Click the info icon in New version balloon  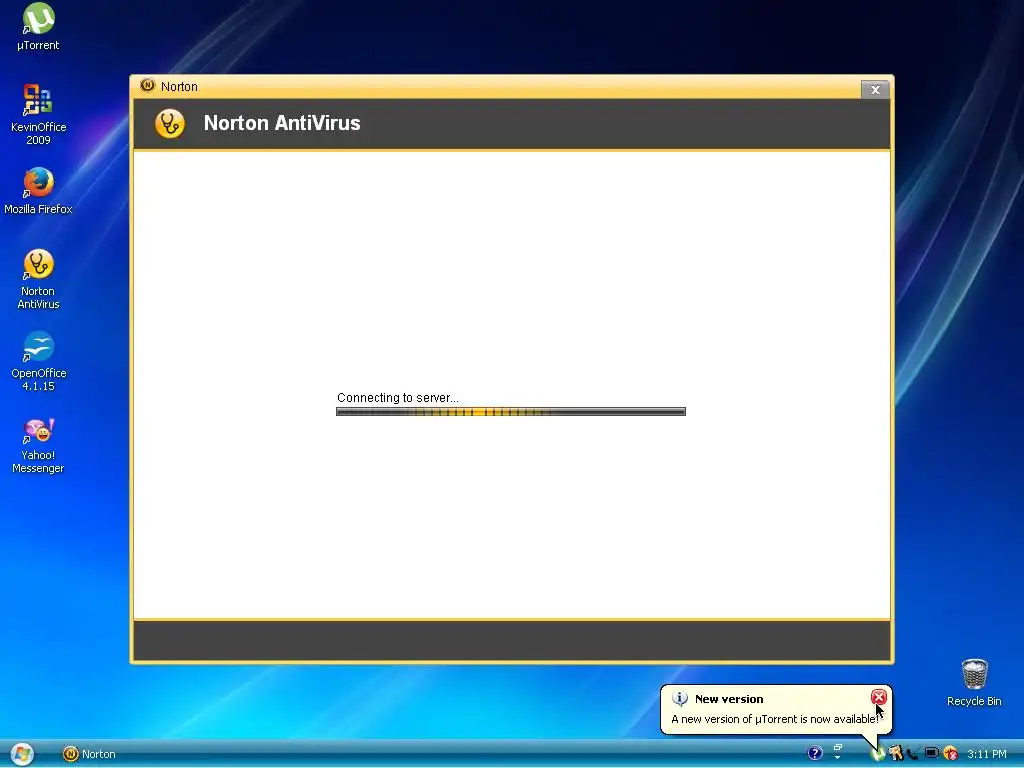[x=680, y=699]
